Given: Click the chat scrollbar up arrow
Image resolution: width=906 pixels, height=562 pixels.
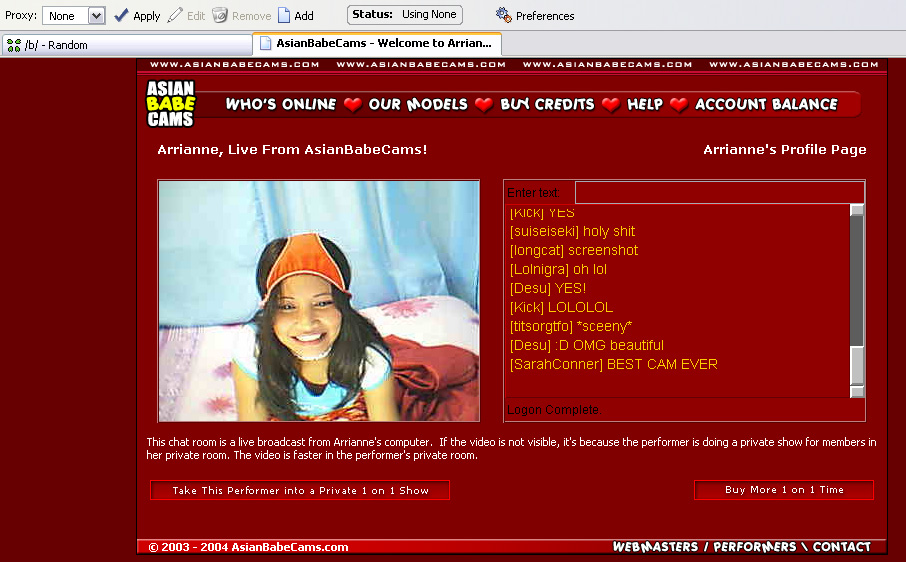Looking at the screenshot, I should (x=857, y=210).
